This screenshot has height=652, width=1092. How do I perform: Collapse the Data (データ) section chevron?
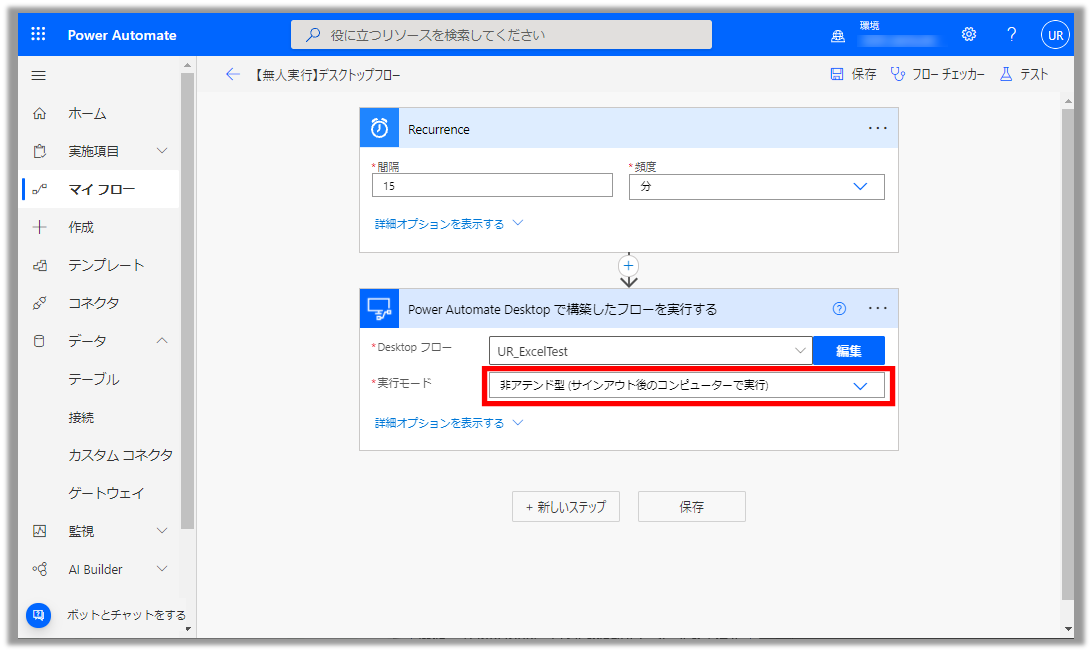click(162, 341)
